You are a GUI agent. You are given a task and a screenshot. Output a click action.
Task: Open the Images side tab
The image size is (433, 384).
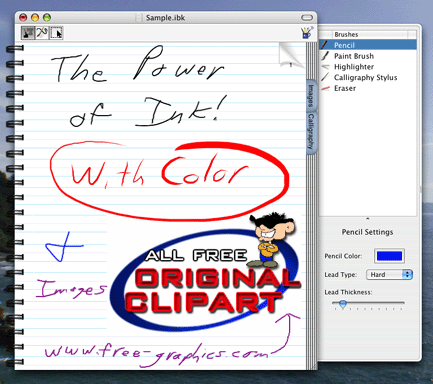click(x=311, y=96)
